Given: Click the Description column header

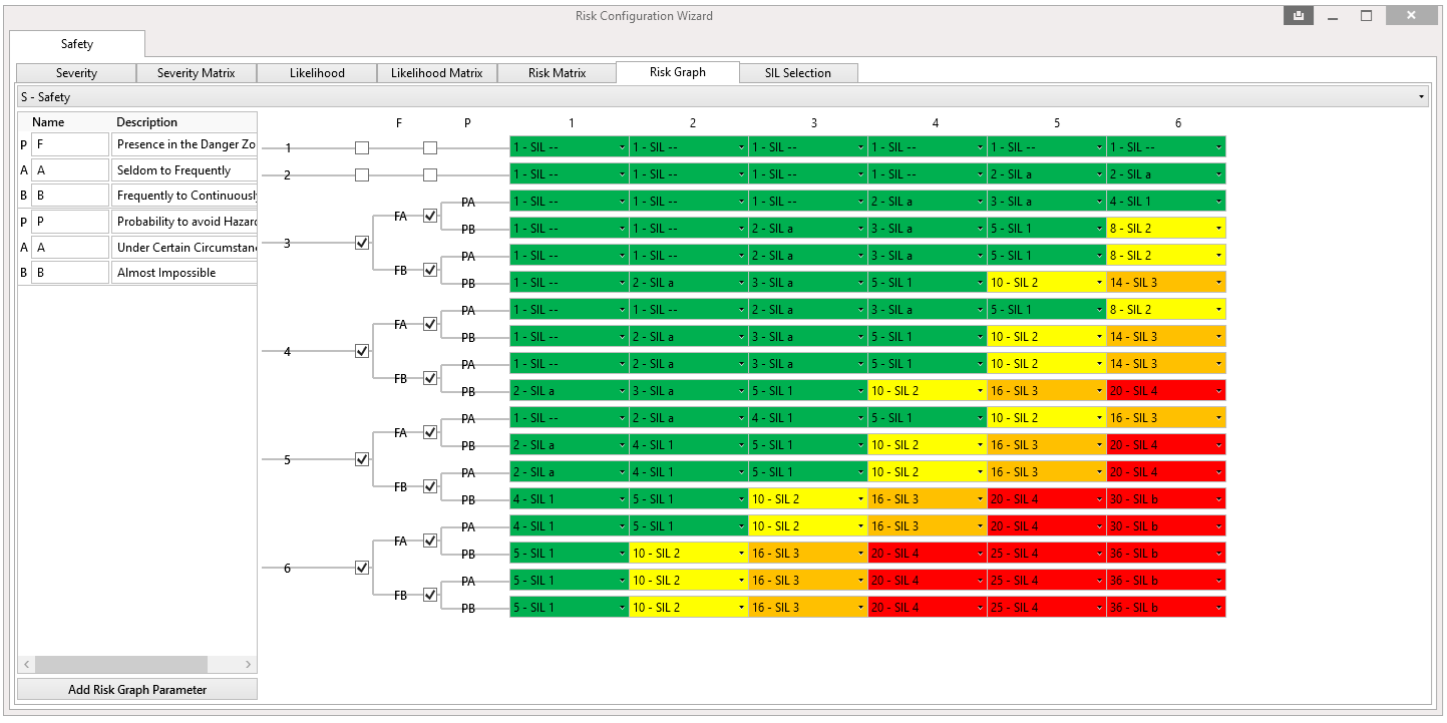Looking at the screenshot, I should pyautogui.click(x=147, y=122).
